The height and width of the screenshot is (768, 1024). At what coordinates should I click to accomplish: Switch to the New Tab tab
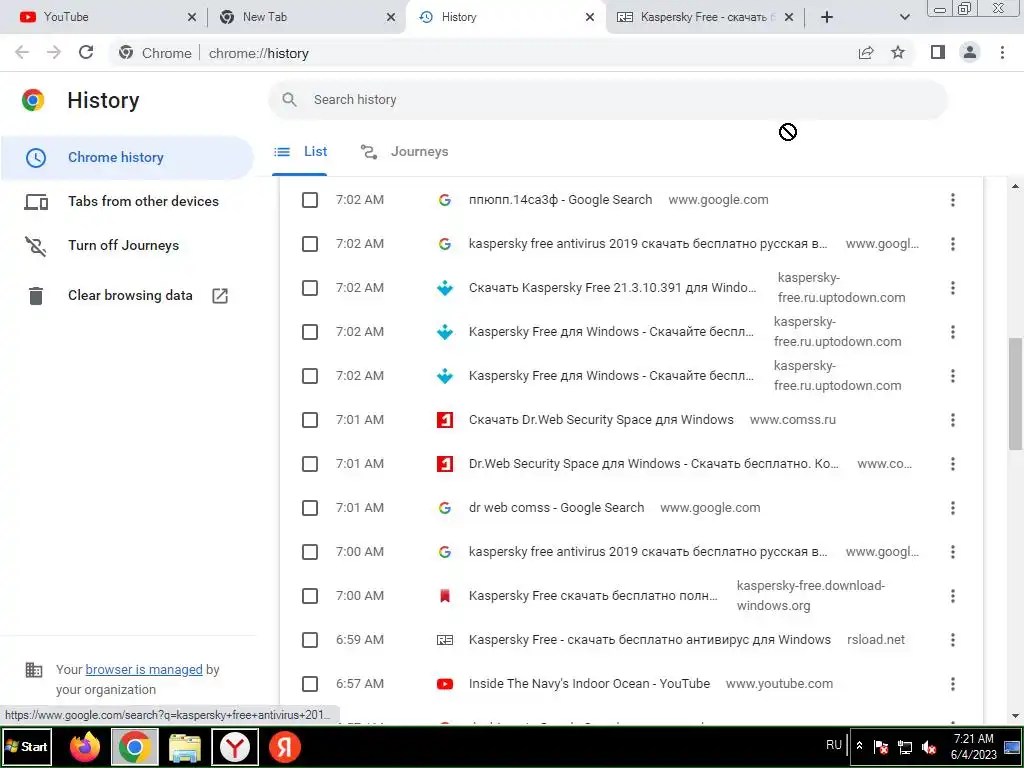(x=307, y=17)
